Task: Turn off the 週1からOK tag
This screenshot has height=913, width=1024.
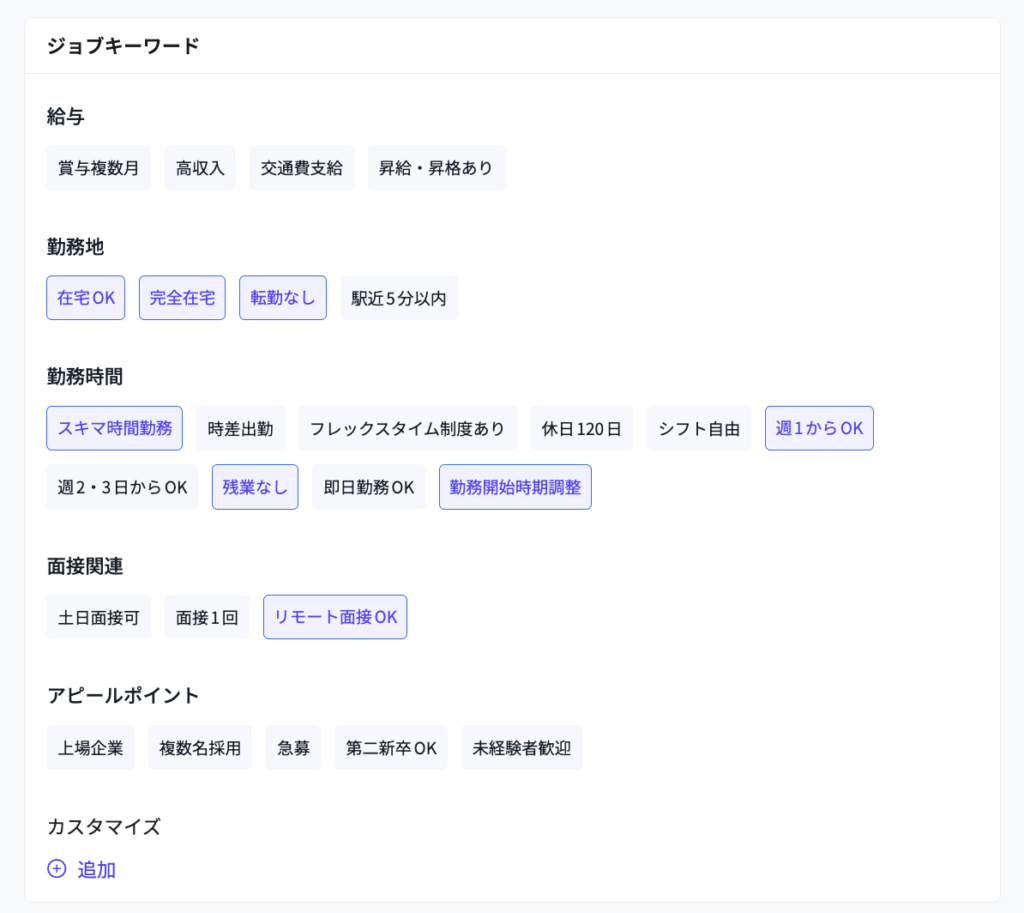Action: (819, 428)
